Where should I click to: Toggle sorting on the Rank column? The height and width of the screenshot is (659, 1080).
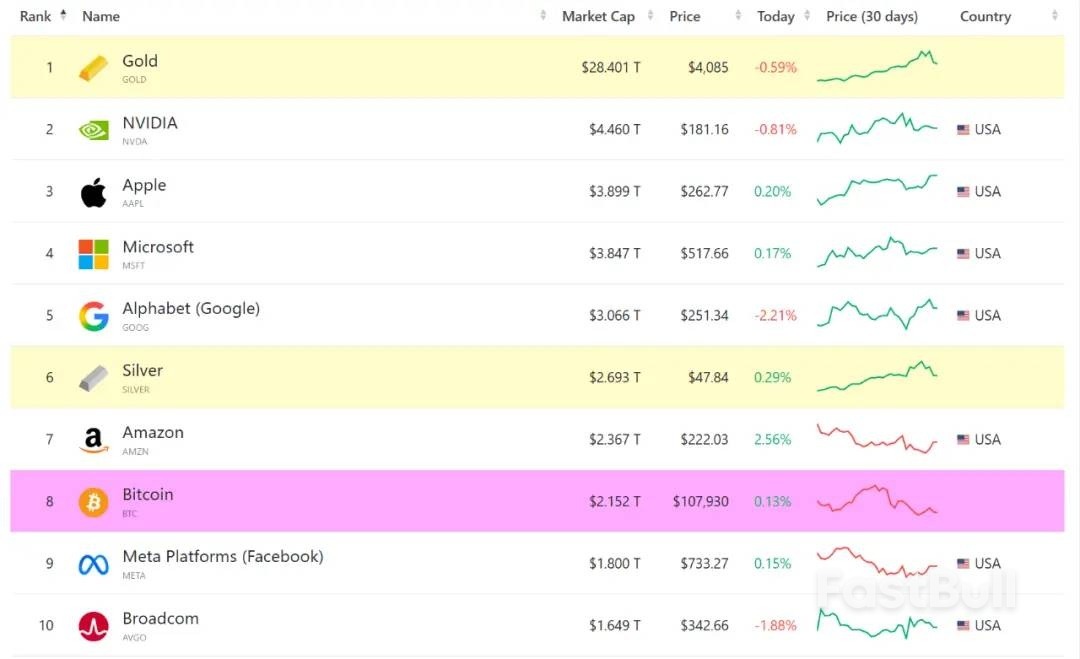tap(62, 14)
